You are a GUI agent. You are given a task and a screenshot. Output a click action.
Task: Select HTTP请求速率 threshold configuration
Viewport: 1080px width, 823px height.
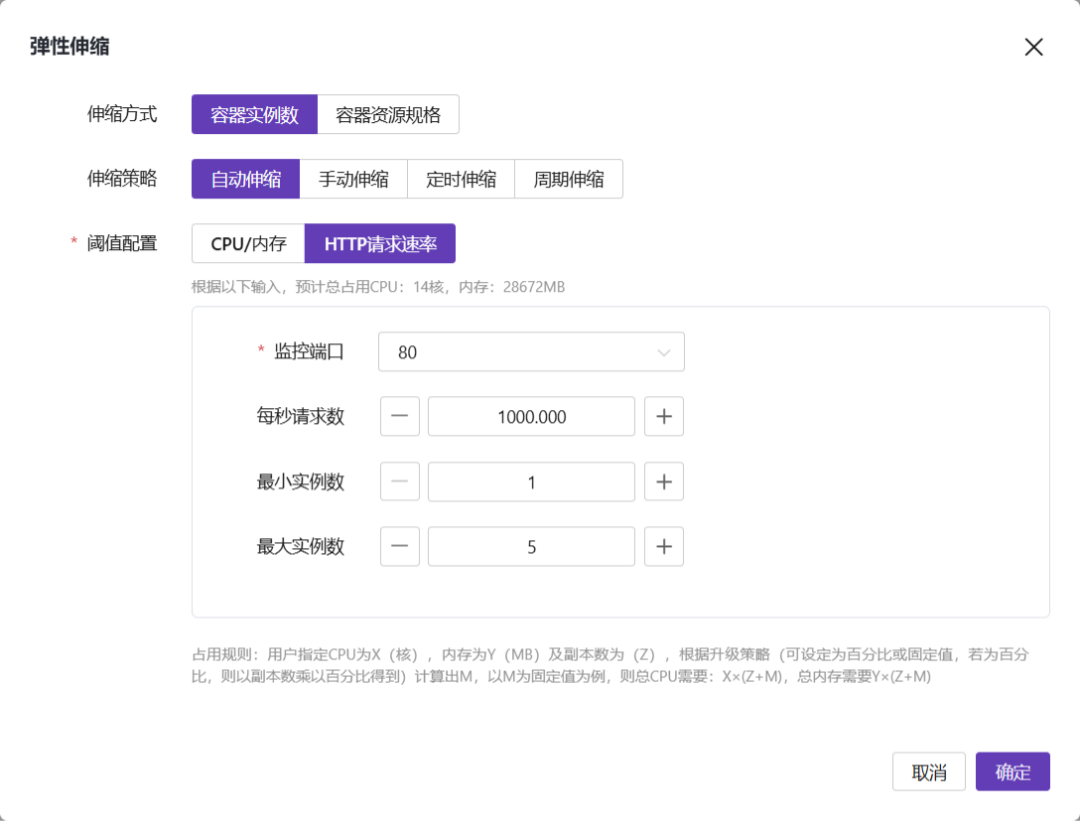click(x=380, y=244)
